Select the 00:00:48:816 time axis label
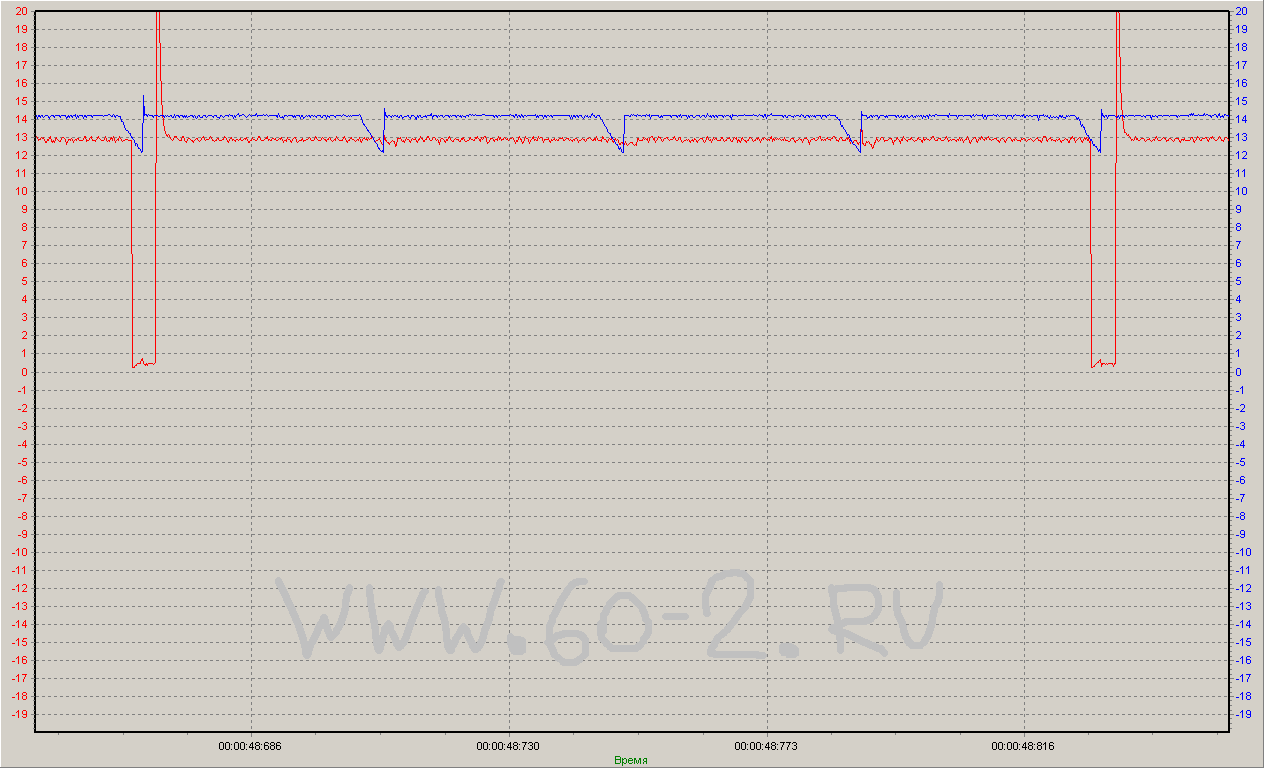The height and width of the screenshot is (768, 1264). 1023,746
